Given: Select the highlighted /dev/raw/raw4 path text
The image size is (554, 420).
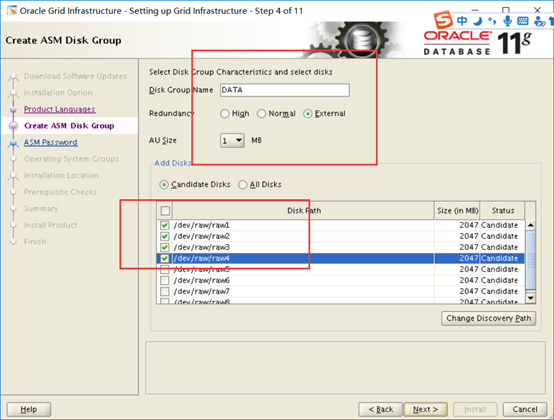Looking at the screenshot, I should [x=201, y=258].
